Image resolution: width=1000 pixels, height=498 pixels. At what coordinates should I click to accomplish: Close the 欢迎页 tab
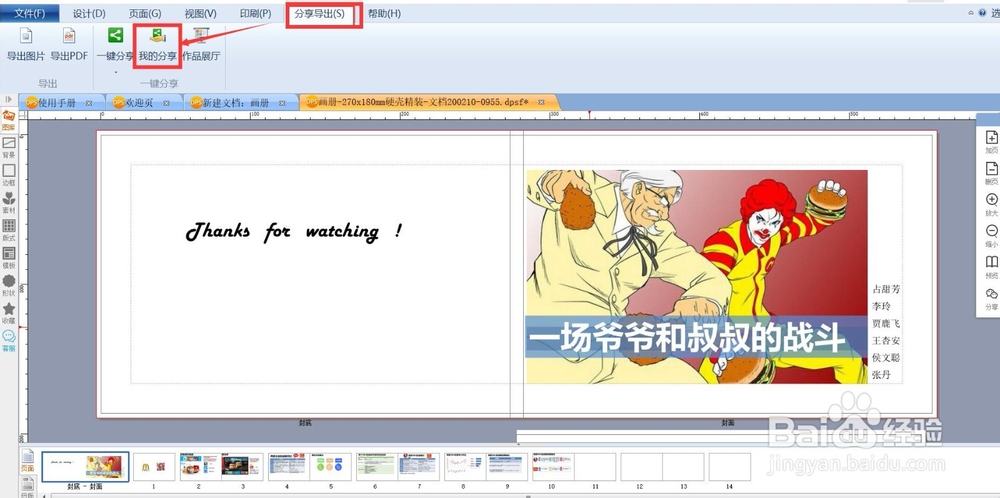tap(166, 103)
